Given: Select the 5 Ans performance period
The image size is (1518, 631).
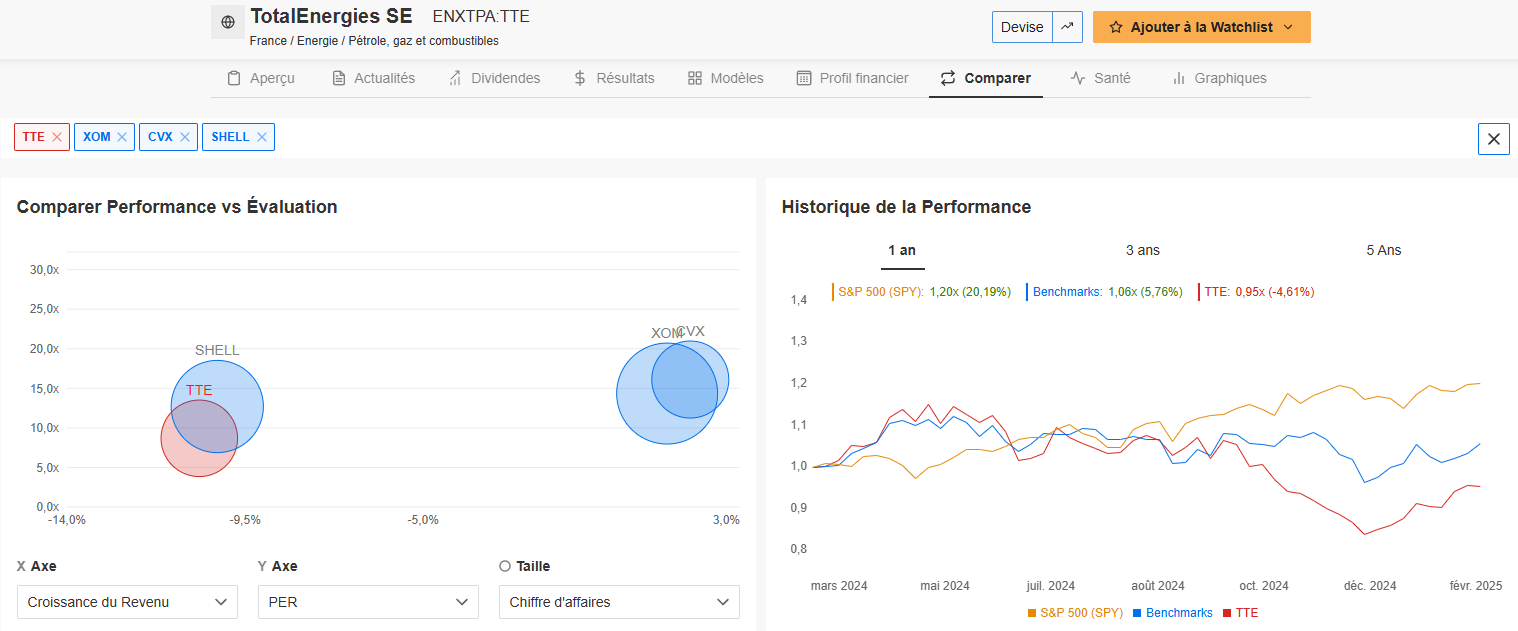Looking at the screenshot, I should click(1384, 250).
